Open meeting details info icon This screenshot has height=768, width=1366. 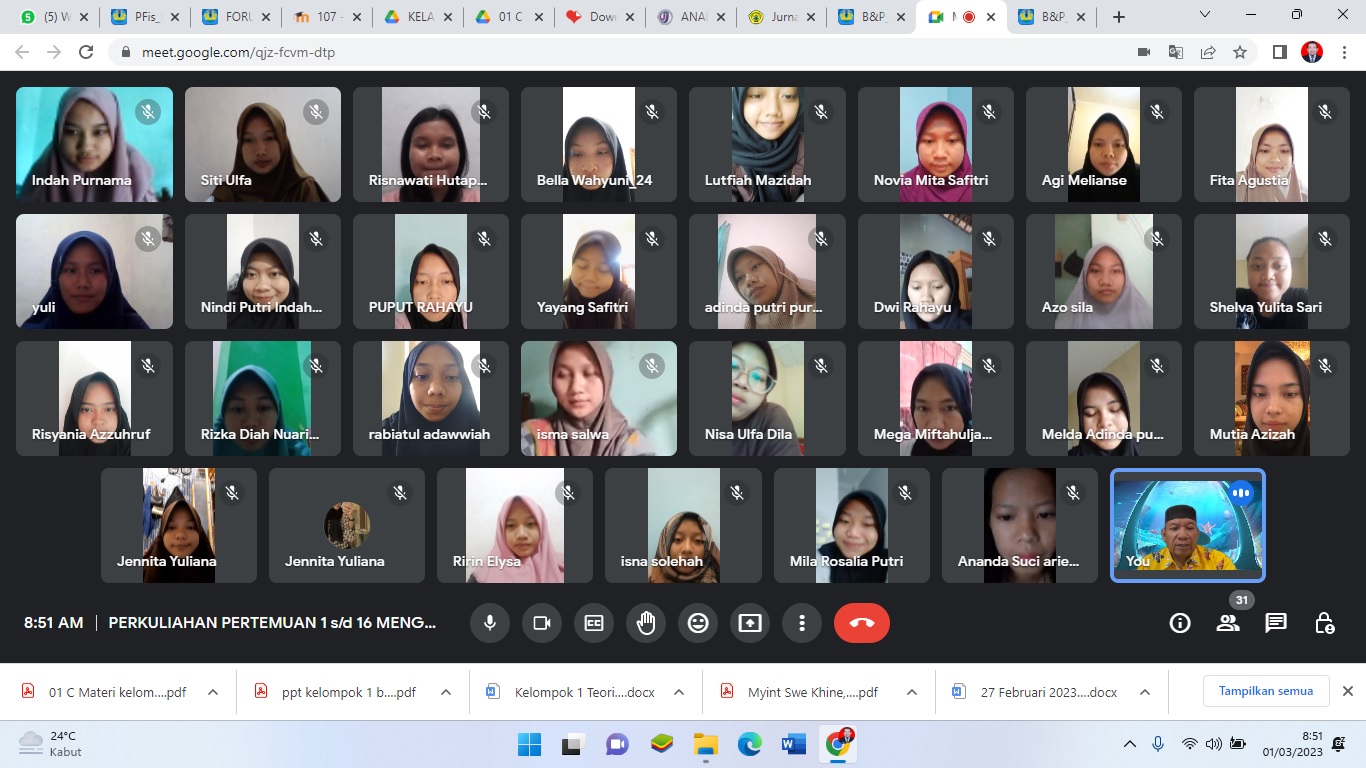(1180, 623)
